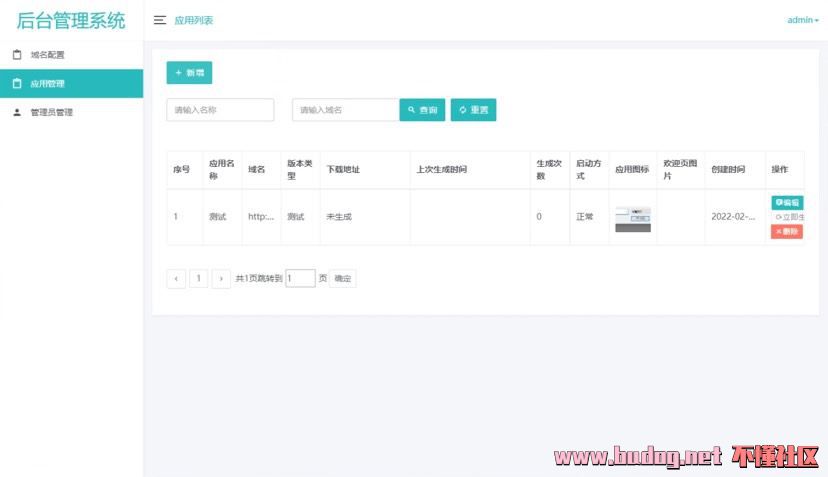Screen dimensions: 828x477
Task: Click the 编辑 edit button in row
Action: [x=787, y=203]
